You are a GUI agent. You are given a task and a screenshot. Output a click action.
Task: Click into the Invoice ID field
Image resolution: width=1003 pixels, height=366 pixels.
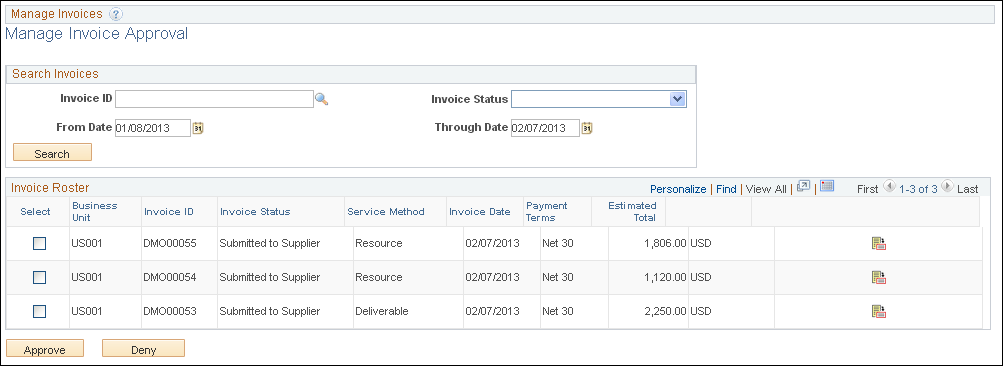coord(214,99)
